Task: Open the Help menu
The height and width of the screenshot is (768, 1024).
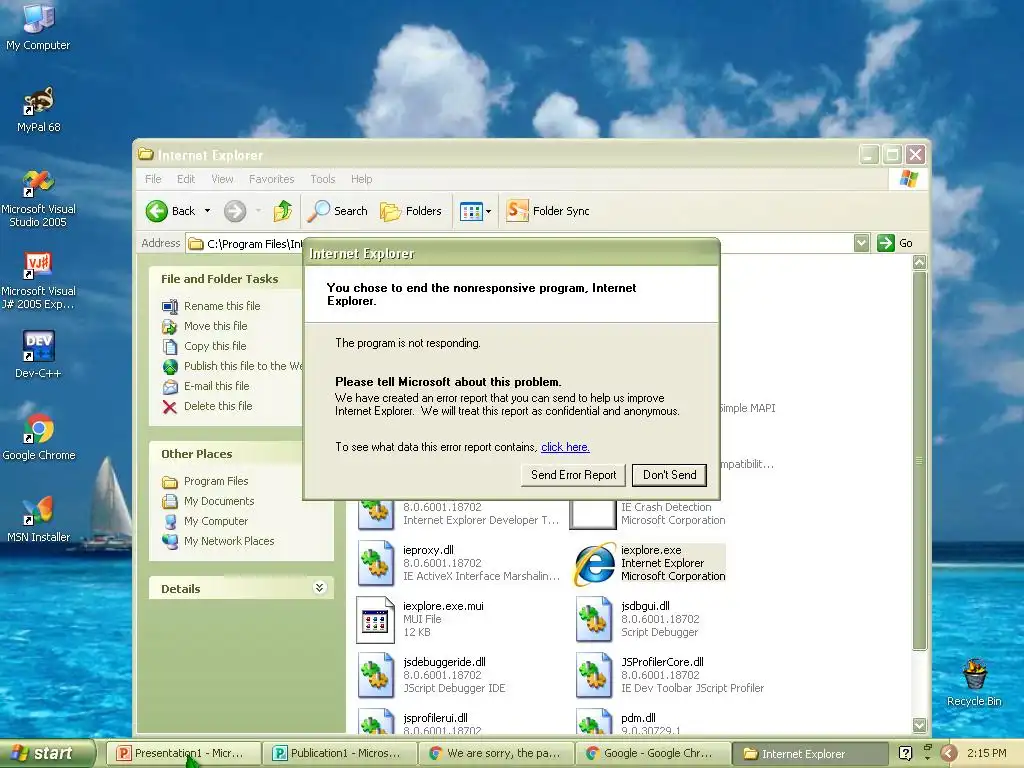Action: 361,179
